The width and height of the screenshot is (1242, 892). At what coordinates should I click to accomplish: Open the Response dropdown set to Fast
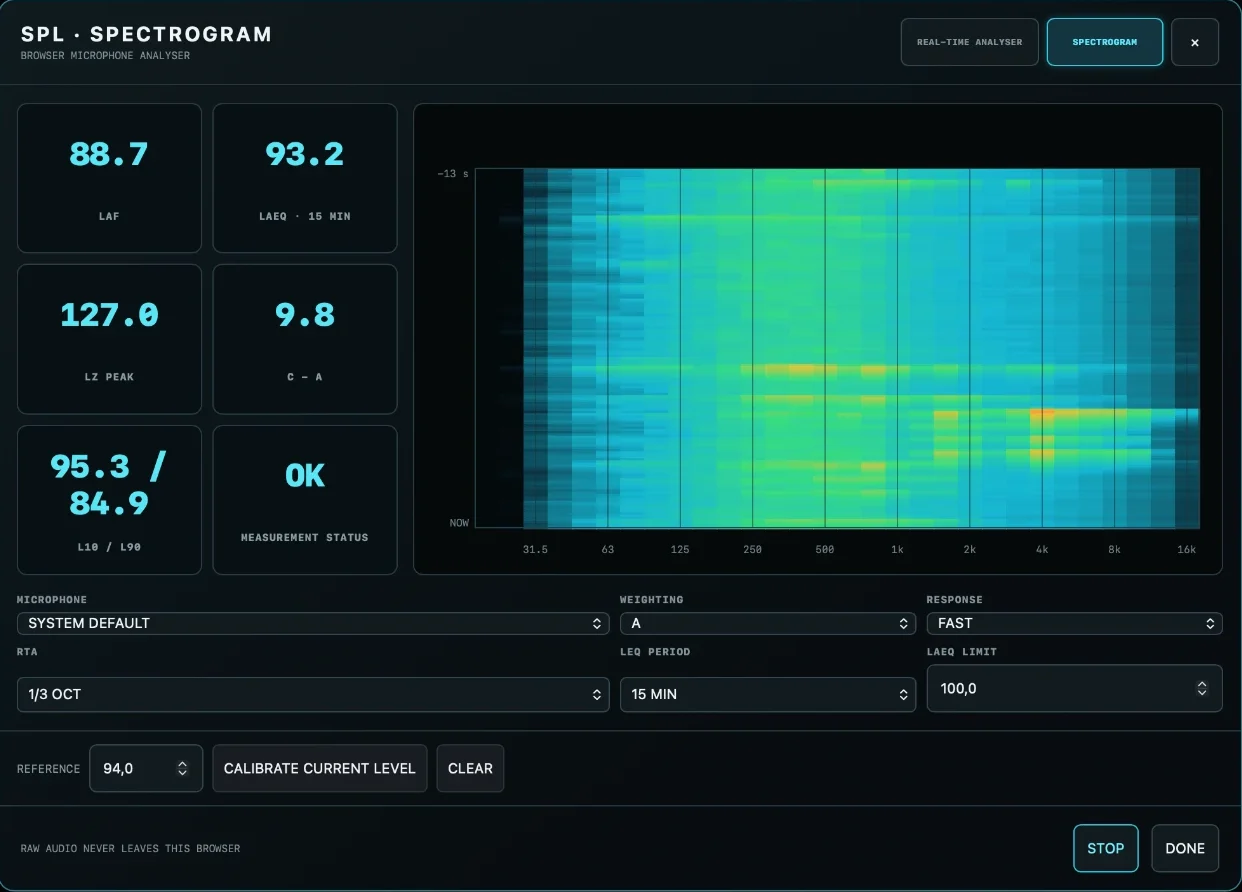tap(1074, 623)
